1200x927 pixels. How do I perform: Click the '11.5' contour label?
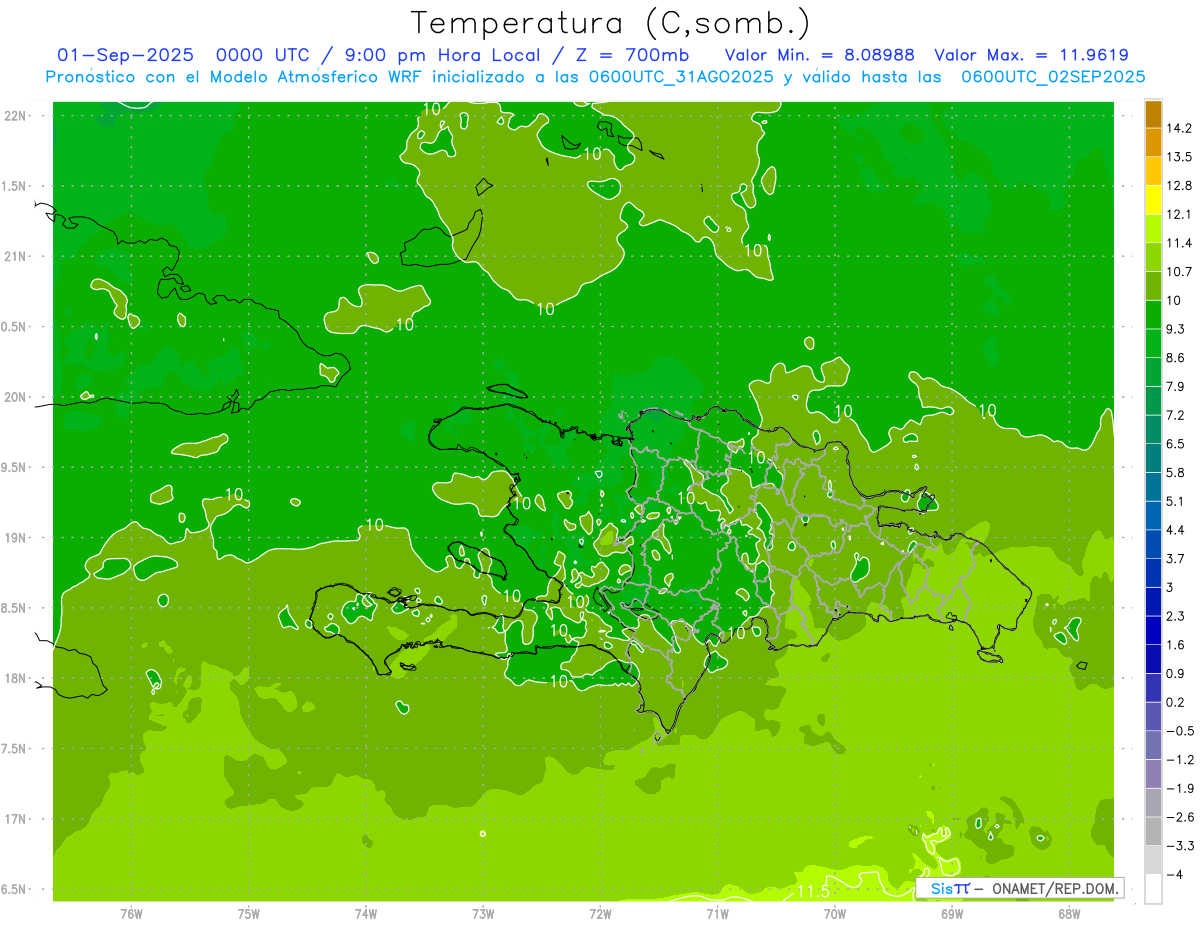pos(813,891)
